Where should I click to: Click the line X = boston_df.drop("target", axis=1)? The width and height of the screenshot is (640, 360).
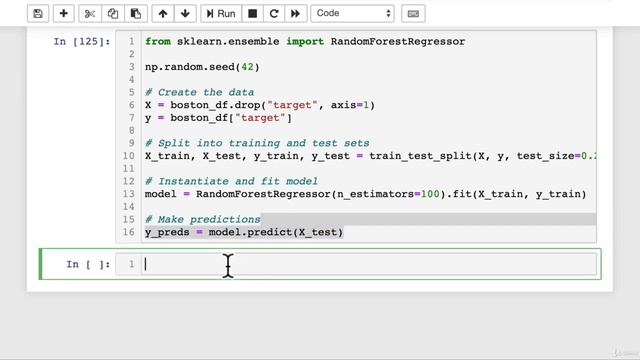[x=260, y=105]
